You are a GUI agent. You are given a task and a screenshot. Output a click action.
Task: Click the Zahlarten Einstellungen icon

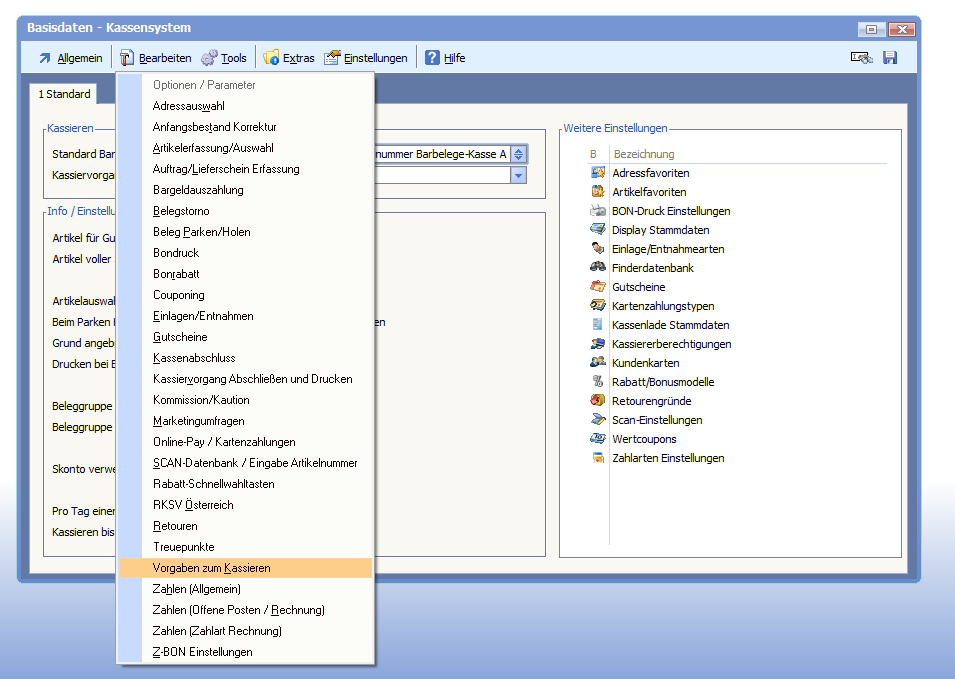click(x=598, y=458)
